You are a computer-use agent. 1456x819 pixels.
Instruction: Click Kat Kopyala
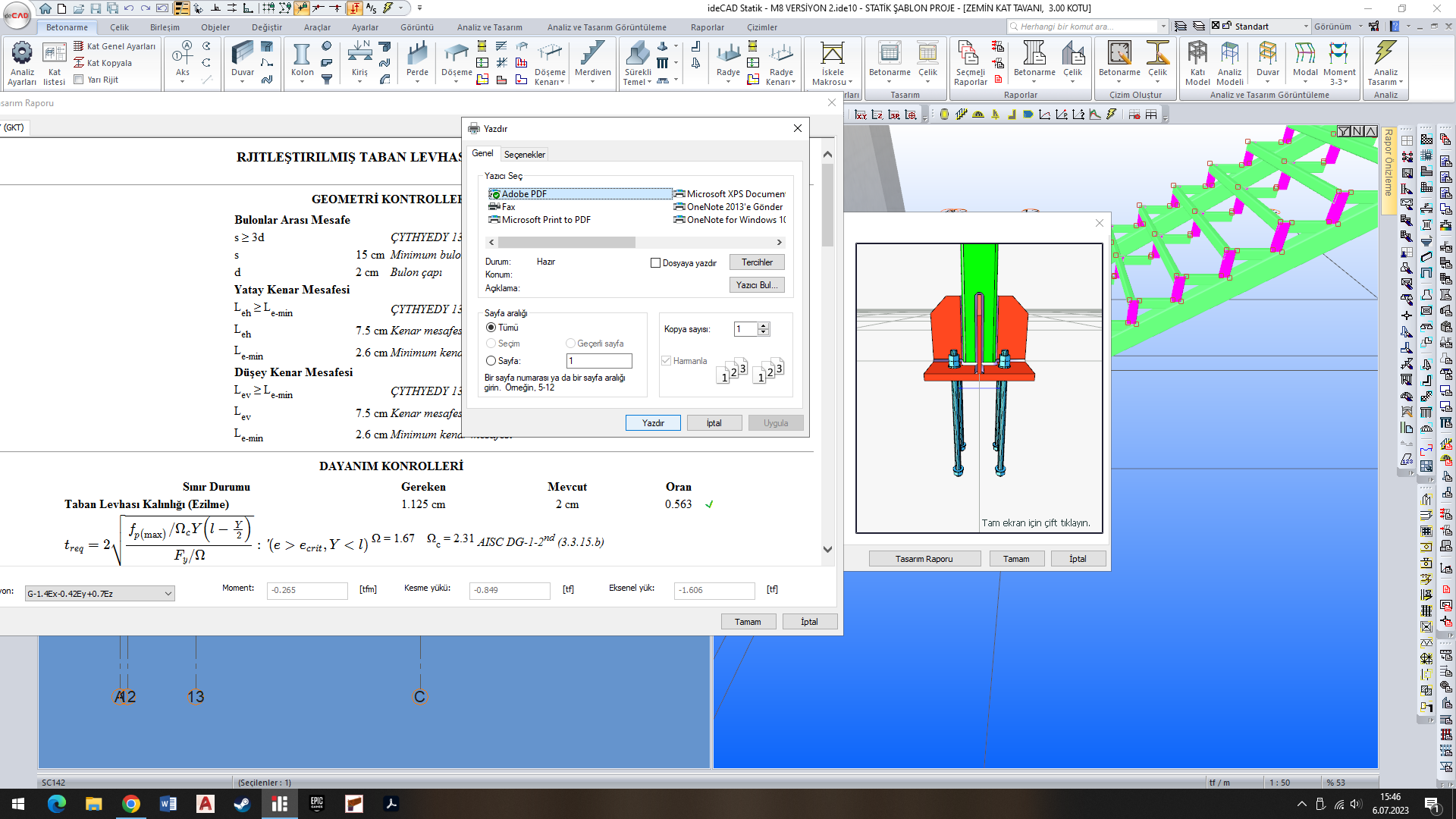103,63
